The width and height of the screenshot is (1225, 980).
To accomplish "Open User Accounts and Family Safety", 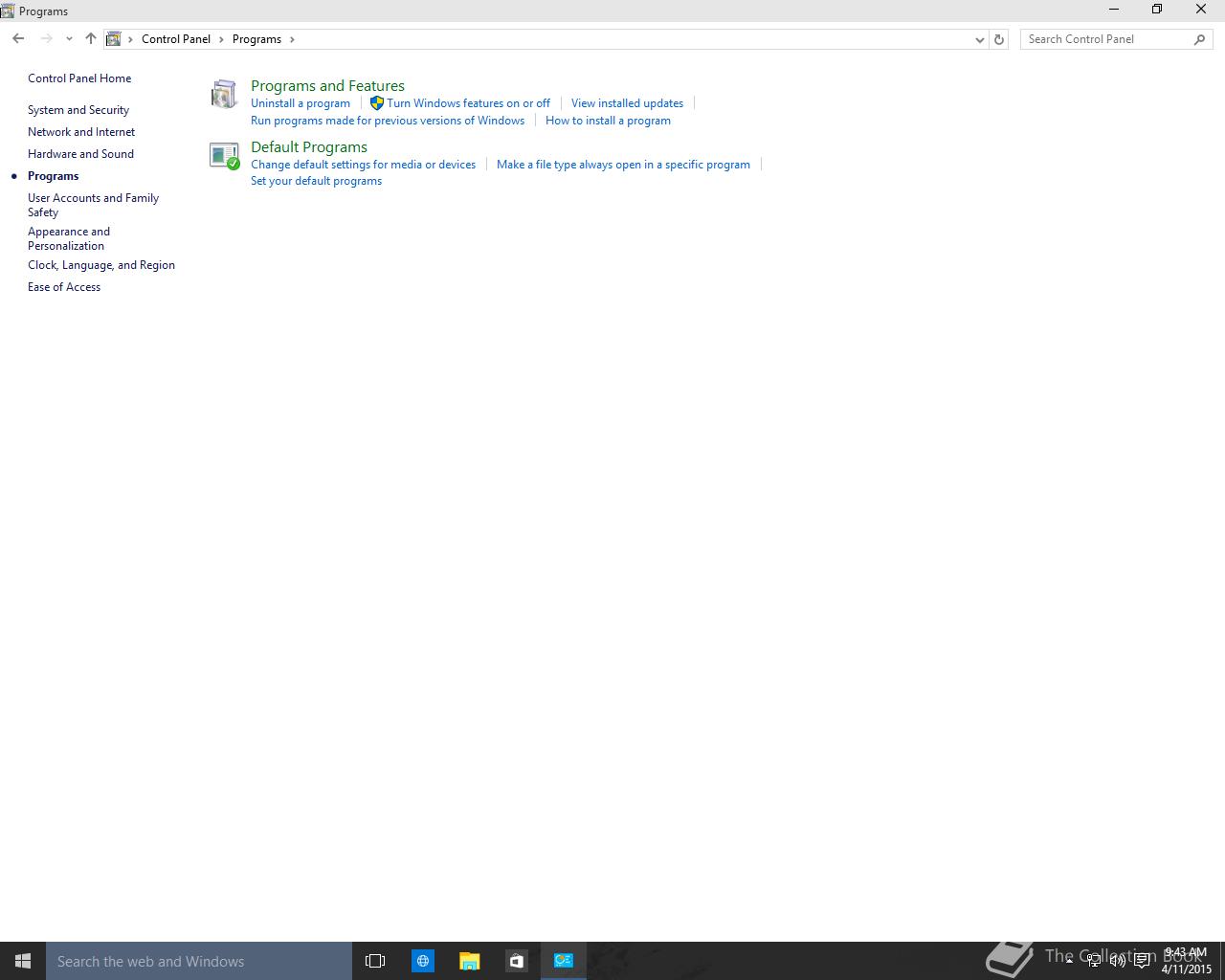I will coord(93,205).
